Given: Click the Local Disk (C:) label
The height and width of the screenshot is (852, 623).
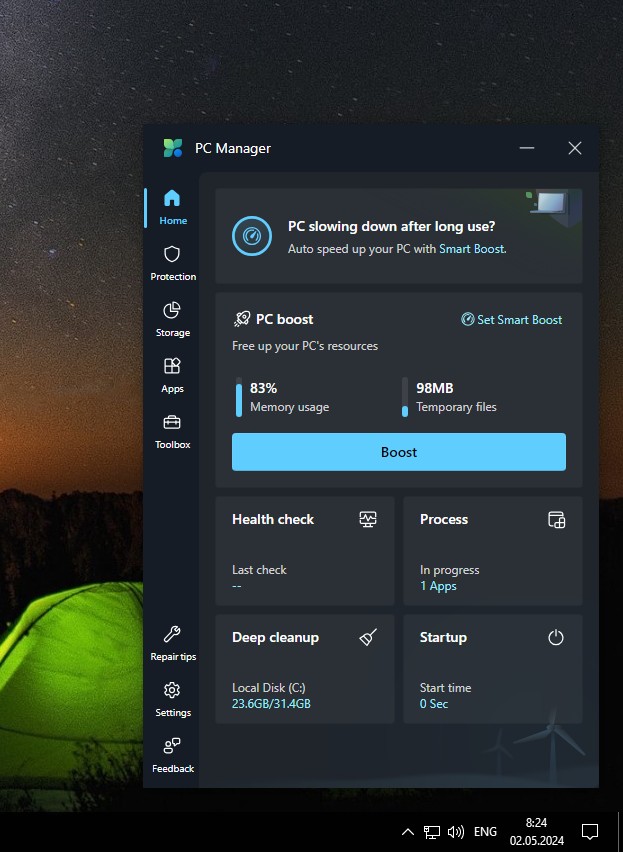Looking at the screenshot, I should (269, 687).
